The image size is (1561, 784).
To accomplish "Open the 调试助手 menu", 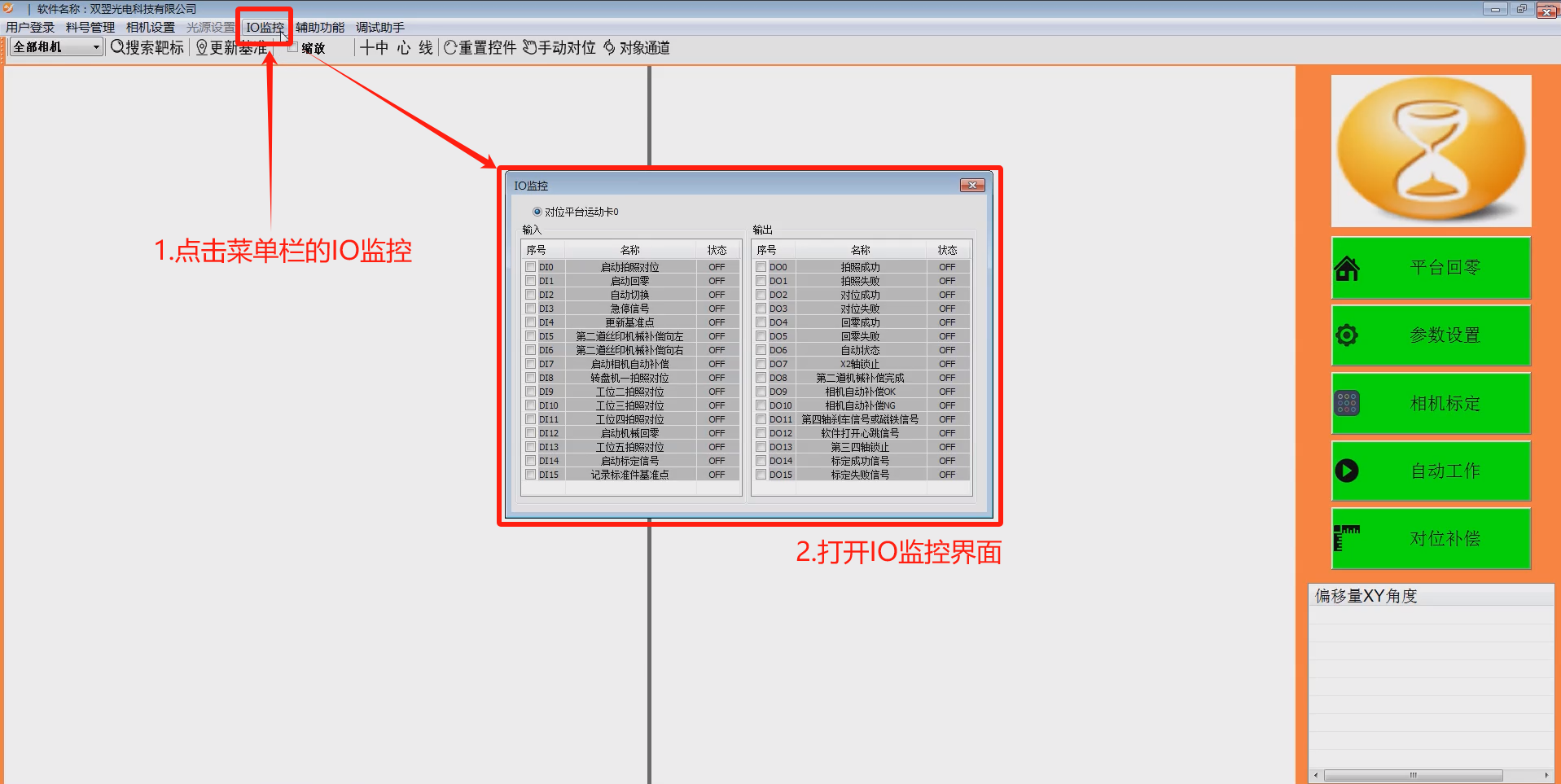I will point(379,28).
